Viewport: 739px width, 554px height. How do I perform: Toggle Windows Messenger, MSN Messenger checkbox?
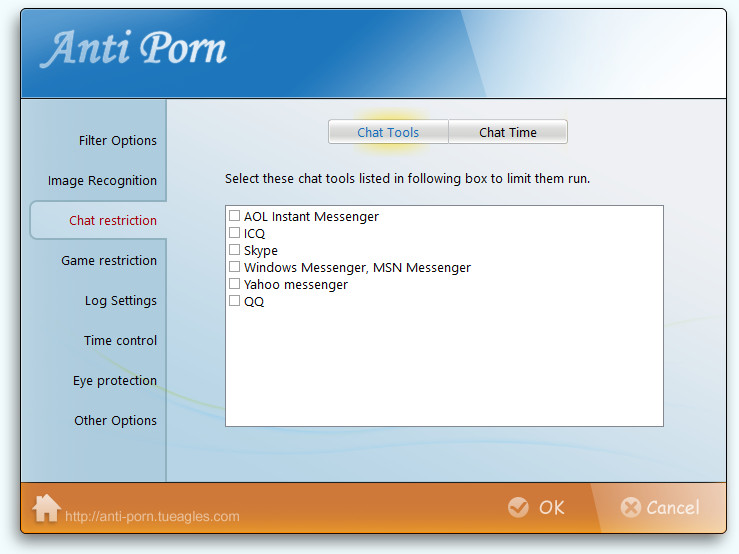coord(234,267)
